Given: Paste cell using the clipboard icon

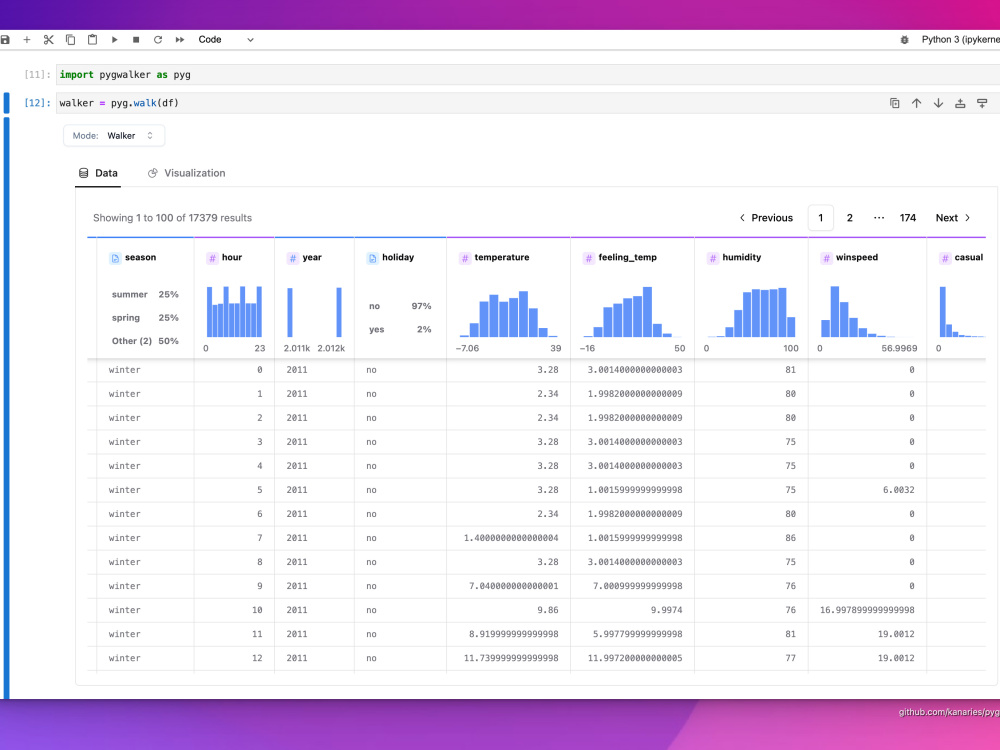Looking at the screenshot, I should [92, 40].
